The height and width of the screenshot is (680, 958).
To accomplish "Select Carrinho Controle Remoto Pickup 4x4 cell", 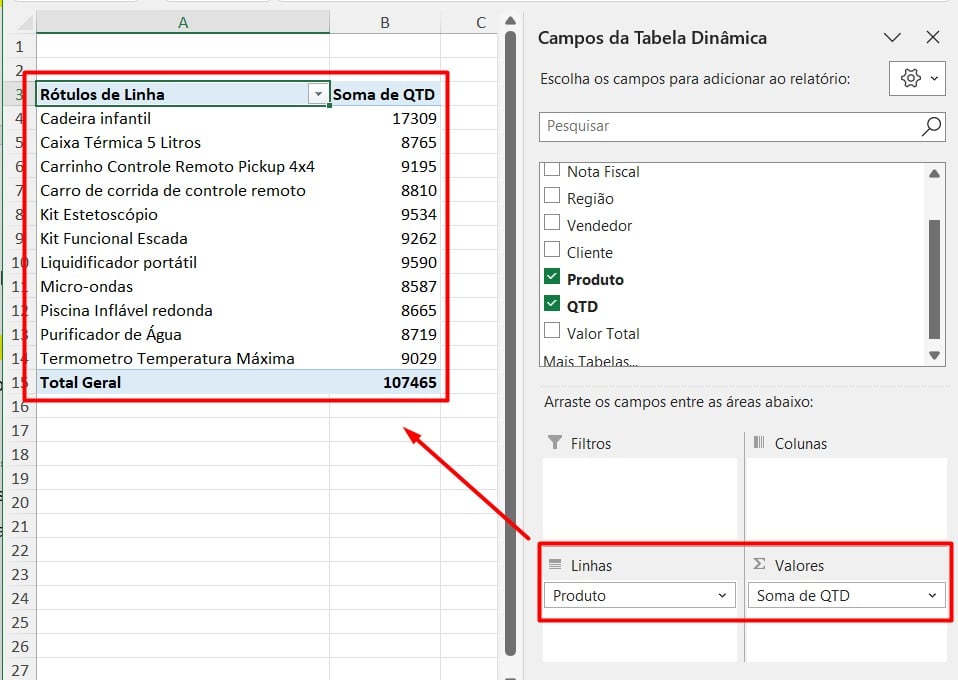I will pyautogui.click(x=183, y=166).
